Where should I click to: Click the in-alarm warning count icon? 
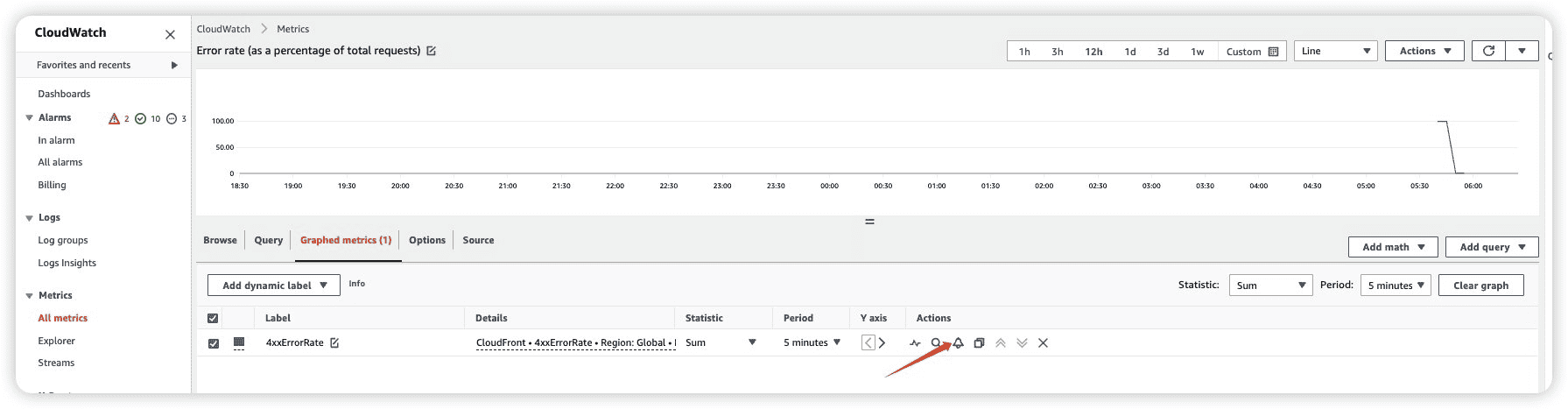[x=114, y=118]
